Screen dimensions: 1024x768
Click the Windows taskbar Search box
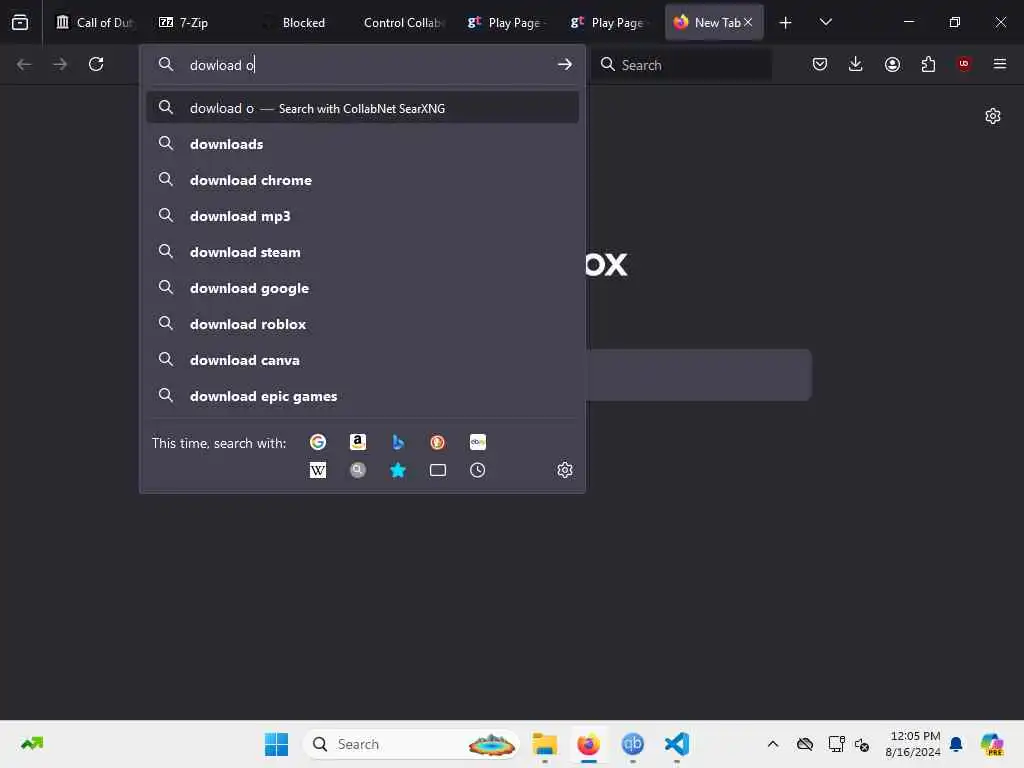[x=411, y=744]
